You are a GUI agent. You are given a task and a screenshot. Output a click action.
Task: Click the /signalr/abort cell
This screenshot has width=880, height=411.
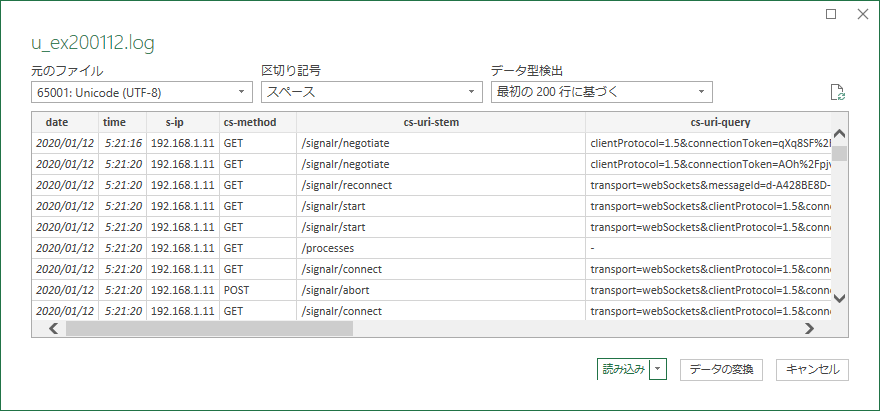[441, 290]
